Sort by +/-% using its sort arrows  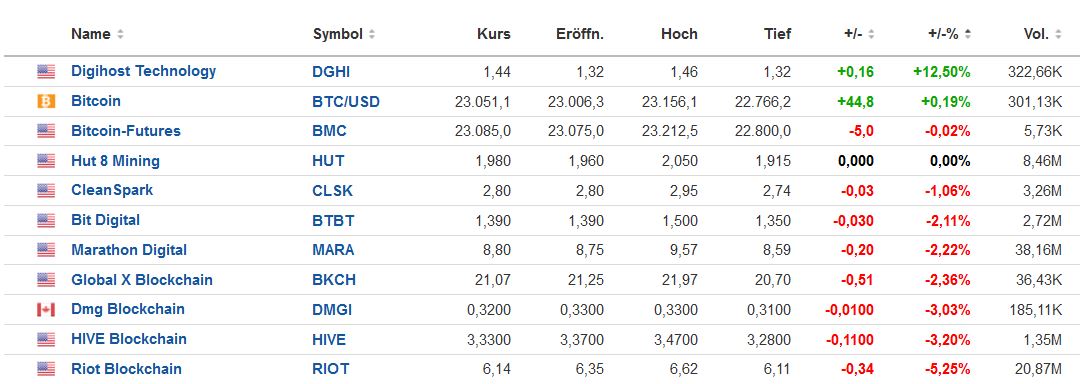coord(968,34)
